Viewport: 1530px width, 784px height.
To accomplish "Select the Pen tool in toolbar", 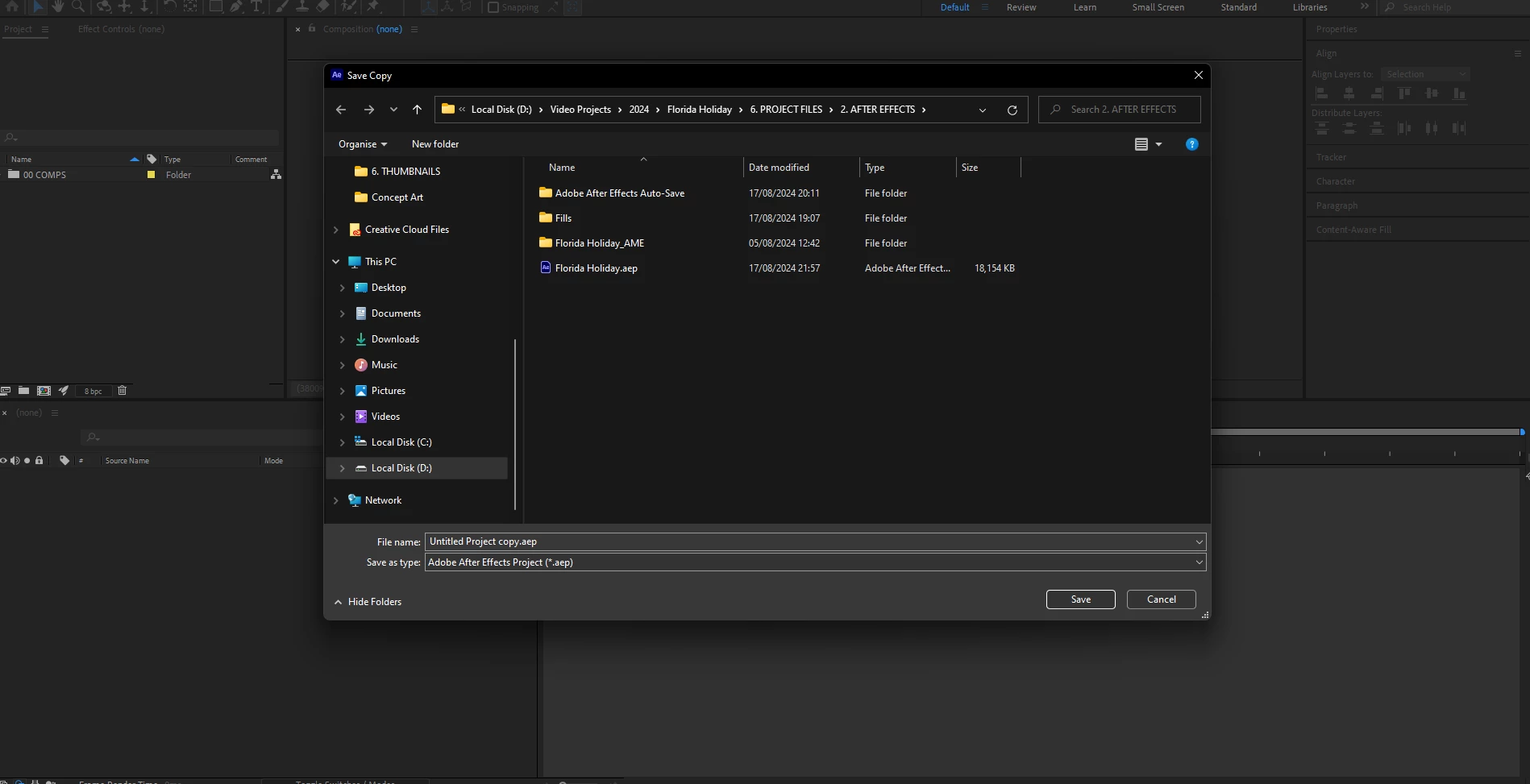I will [236, 6].
